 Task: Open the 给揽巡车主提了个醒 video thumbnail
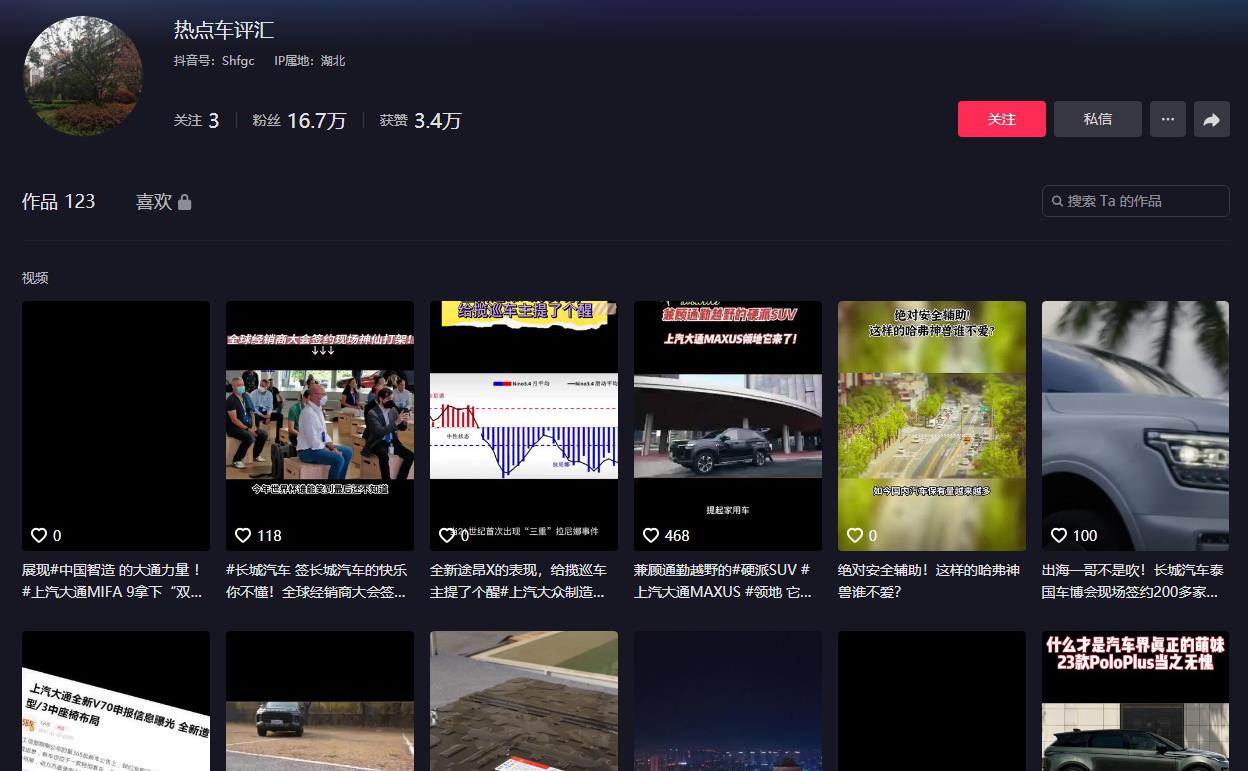(524, 426)
